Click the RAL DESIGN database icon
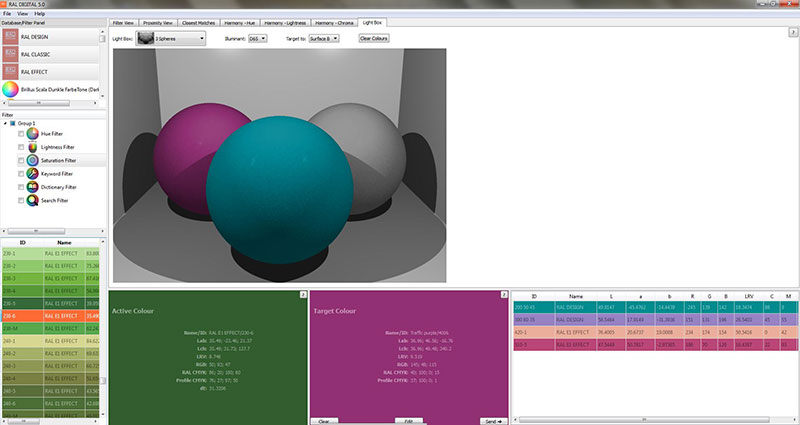The height and width of the screenshot is (425, 800). [10, 37]
